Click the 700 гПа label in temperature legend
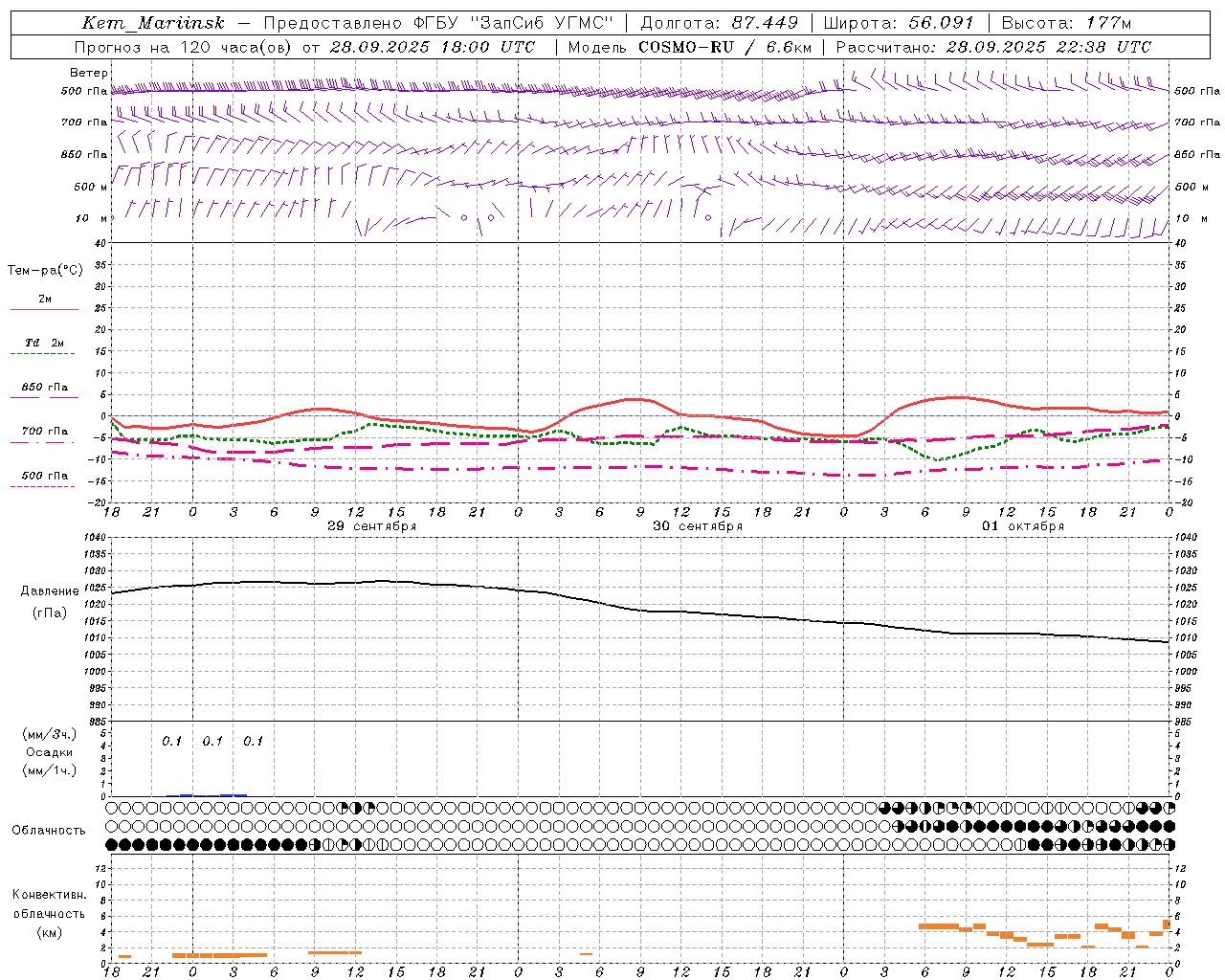This screenshot has width=1225, height=980. coord(45,431)
